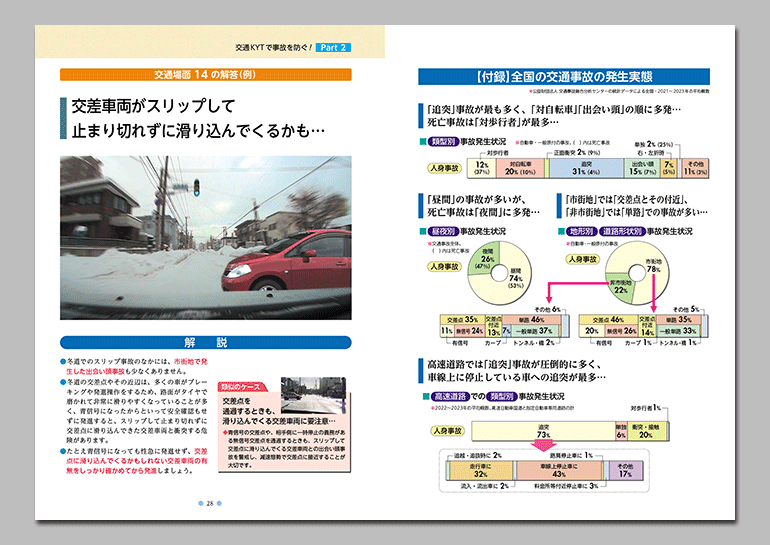Click the blue "解説" section banner
The width and height of the screenshot is (770, 545).
tap(206, 342)
